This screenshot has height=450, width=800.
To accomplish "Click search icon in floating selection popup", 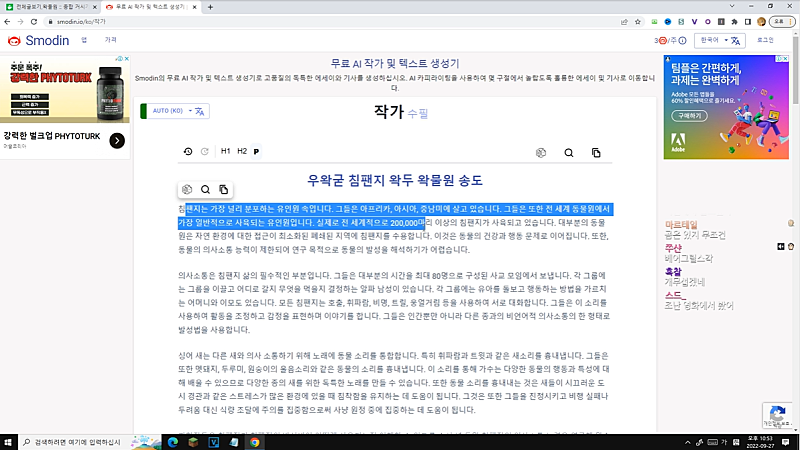I will tap(205, 189).
